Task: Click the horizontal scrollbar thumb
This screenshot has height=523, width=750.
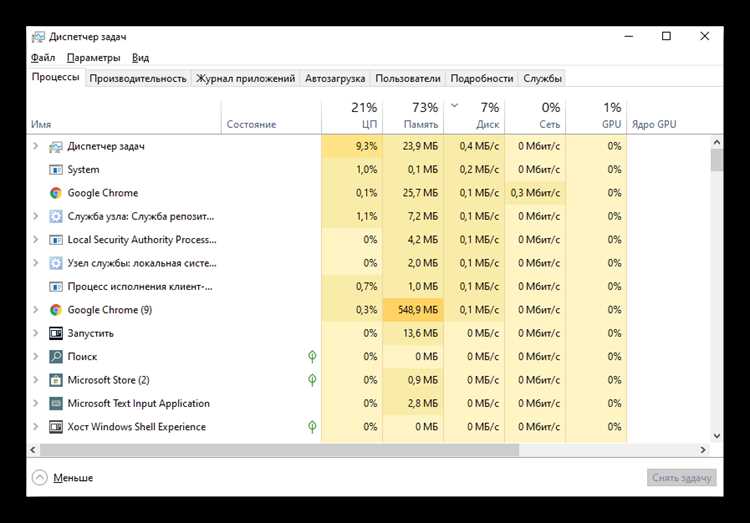Action: pyautogui.click(x=279, y=450)
